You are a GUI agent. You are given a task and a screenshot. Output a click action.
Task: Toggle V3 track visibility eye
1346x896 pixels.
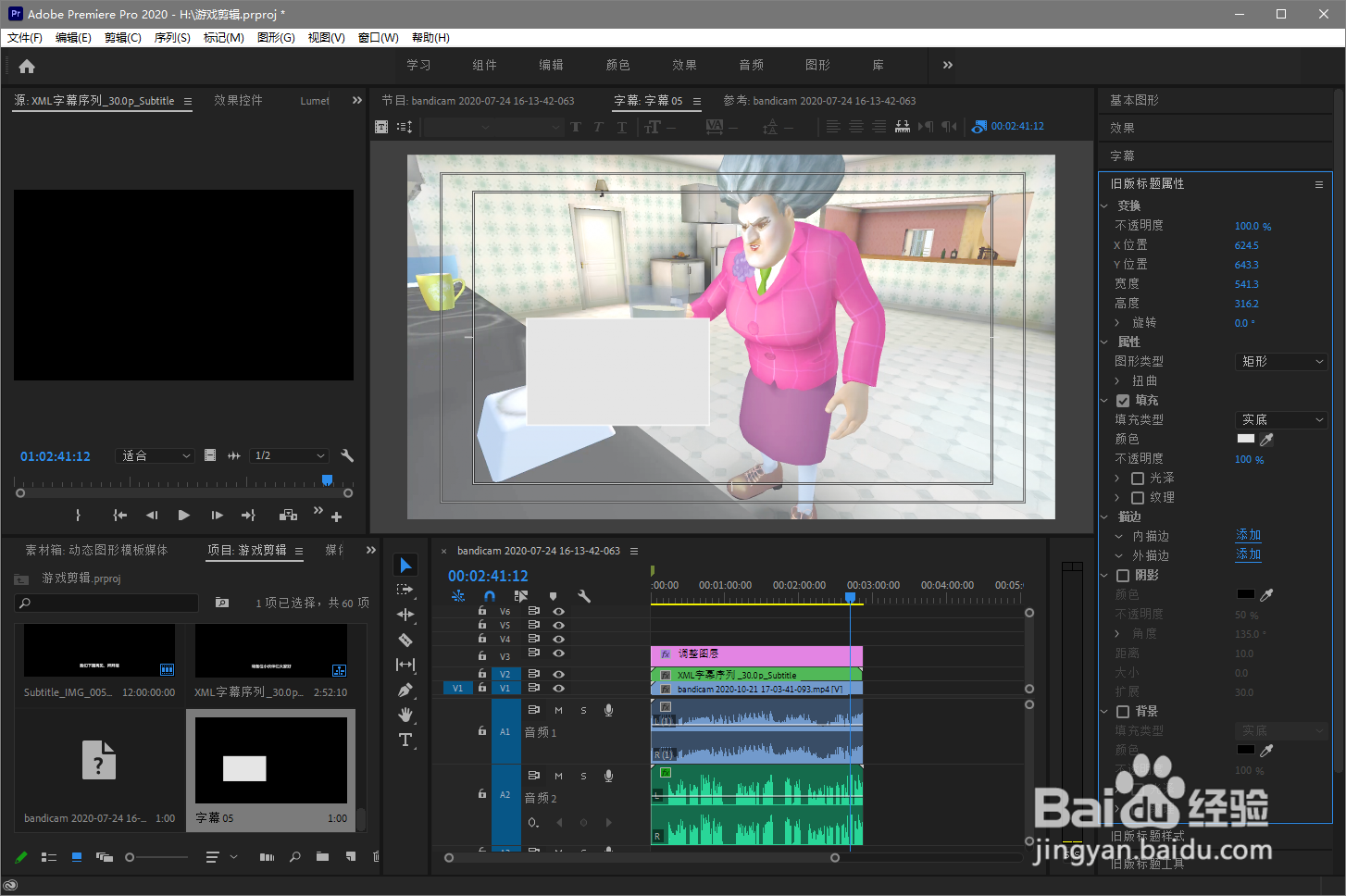(558, 653)
